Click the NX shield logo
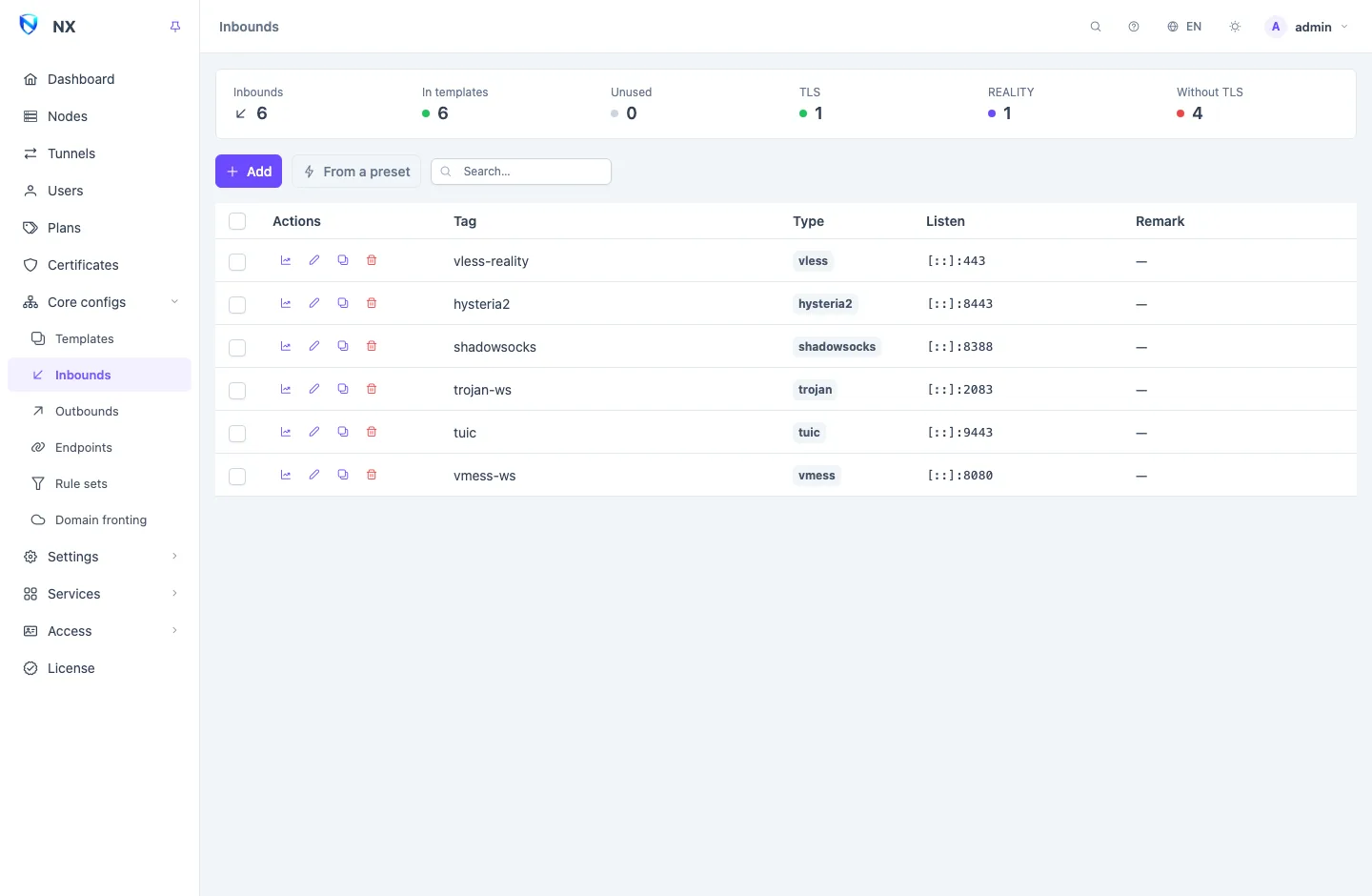Screen dimensions: 1372x896 29,25
